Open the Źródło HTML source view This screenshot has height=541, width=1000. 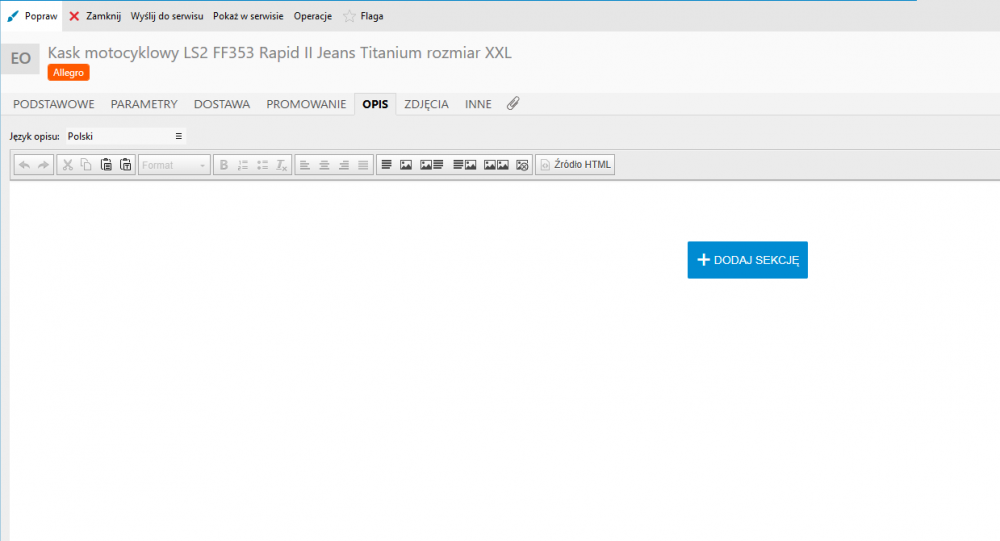coord(575,165)
